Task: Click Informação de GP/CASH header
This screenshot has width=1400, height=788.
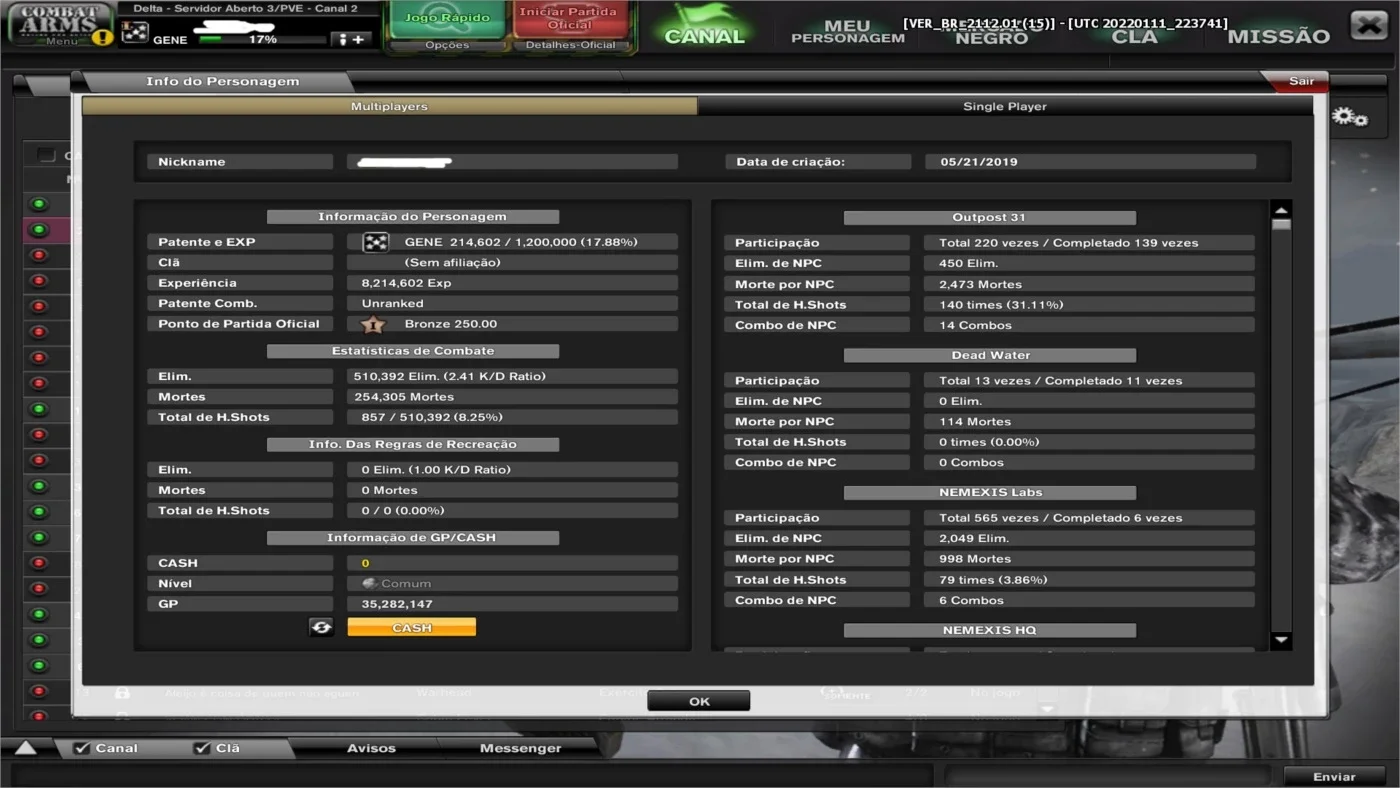Action: (412, 537)
